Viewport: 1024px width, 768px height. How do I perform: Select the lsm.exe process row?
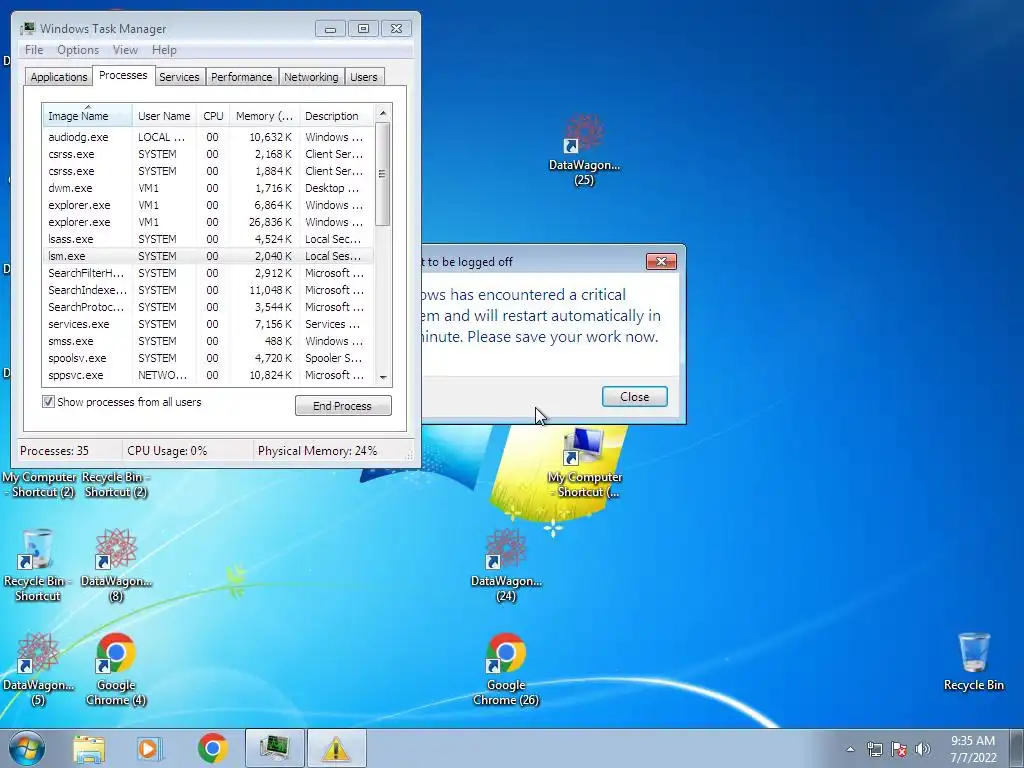pyautogui.click(x=208, y=256)
